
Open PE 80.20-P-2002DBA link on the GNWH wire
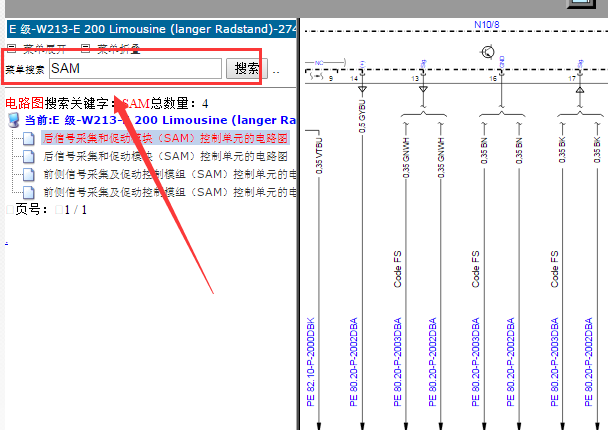tap(432, 362)
